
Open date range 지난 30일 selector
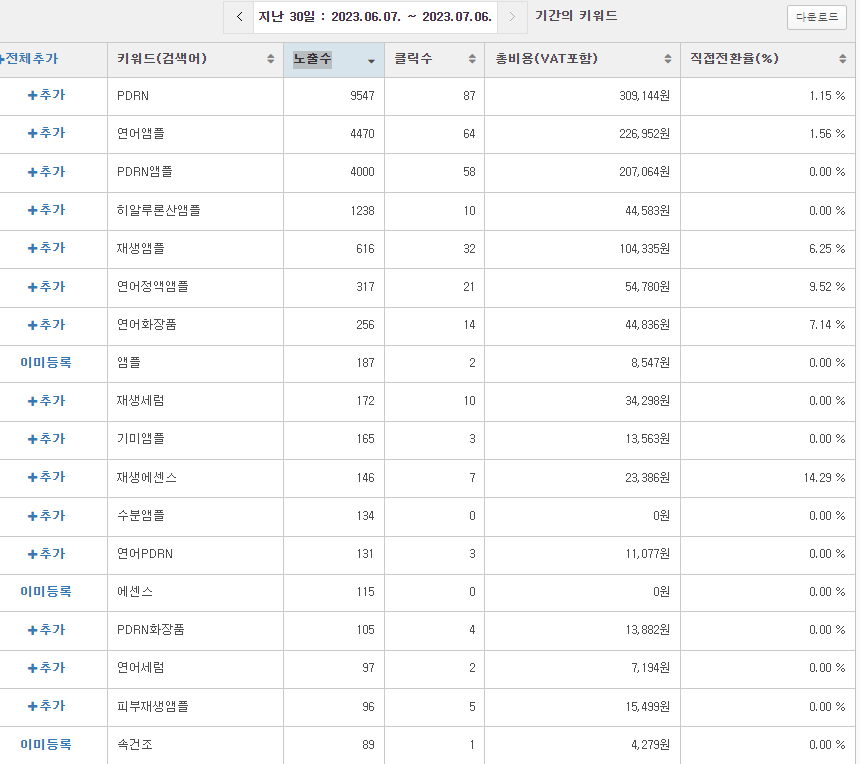tap(375, 17)
